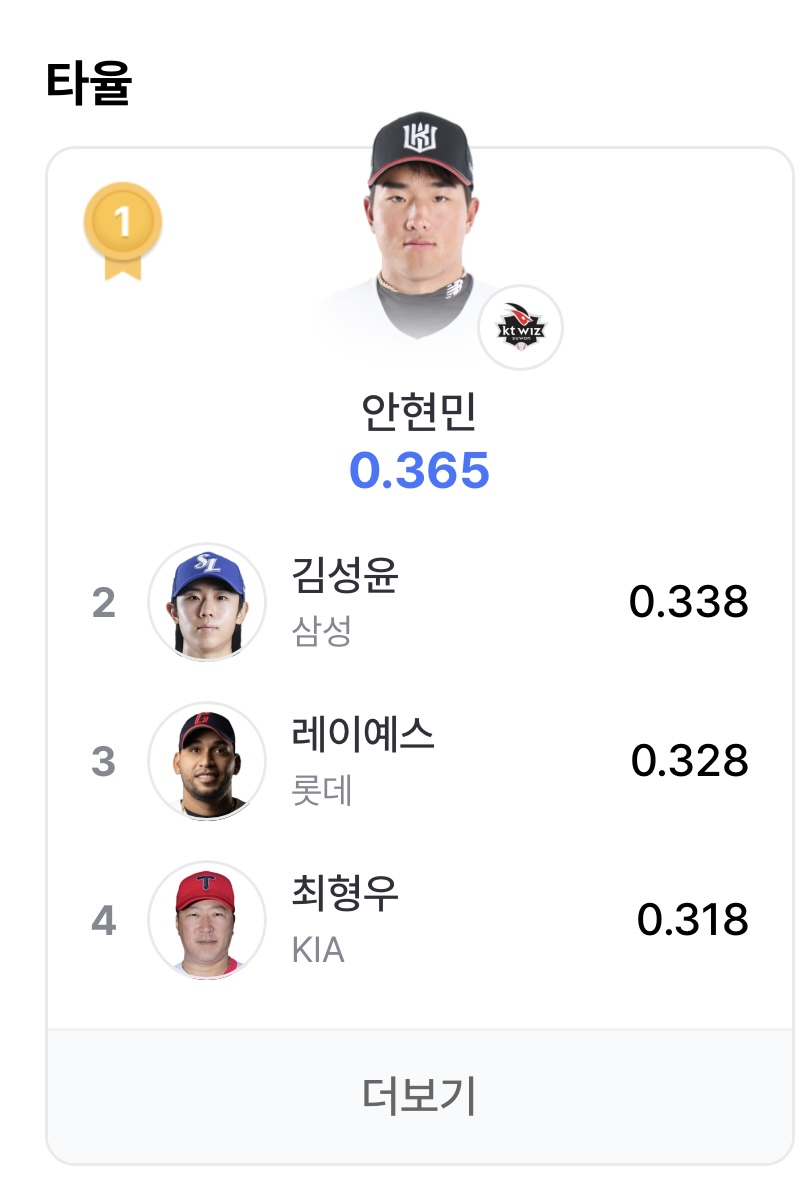Viewport: 812px width, 1201px height.
Task: Tap the KIA team label
Action: pyautogui.click(x=318, y=949)
